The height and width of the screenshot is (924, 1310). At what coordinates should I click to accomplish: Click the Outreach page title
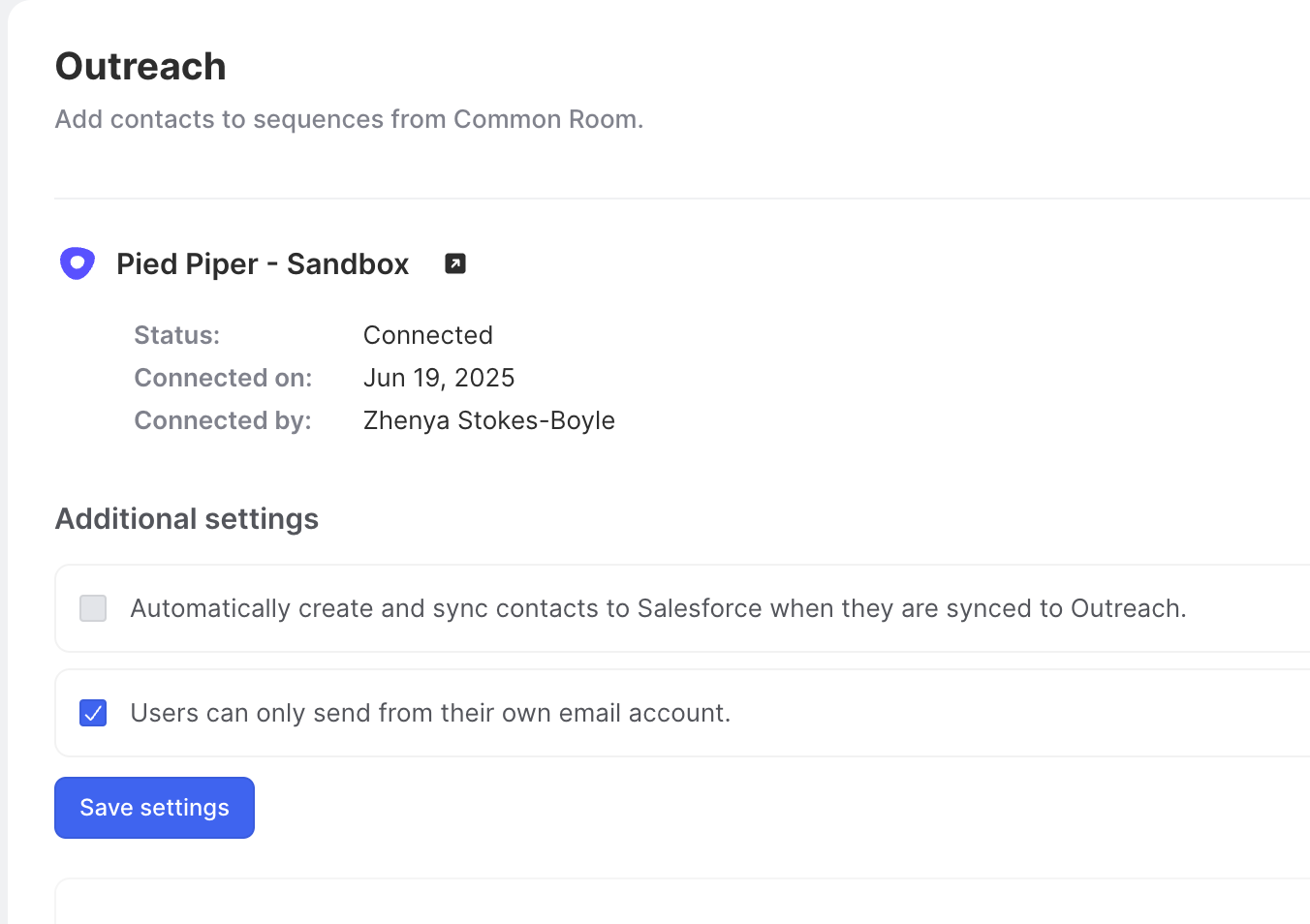coord(140,67)
